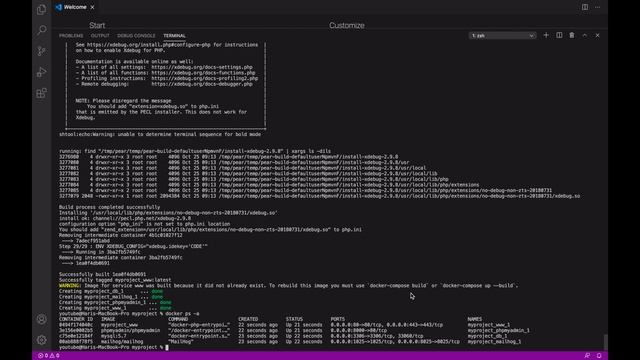Open the Source Control view
This screenshot has height=360, width=640.
click(x=41, y=51)
